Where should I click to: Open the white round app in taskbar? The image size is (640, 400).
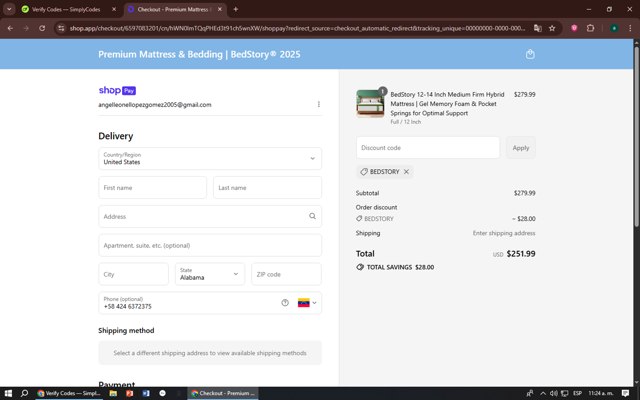coord(162,393)
